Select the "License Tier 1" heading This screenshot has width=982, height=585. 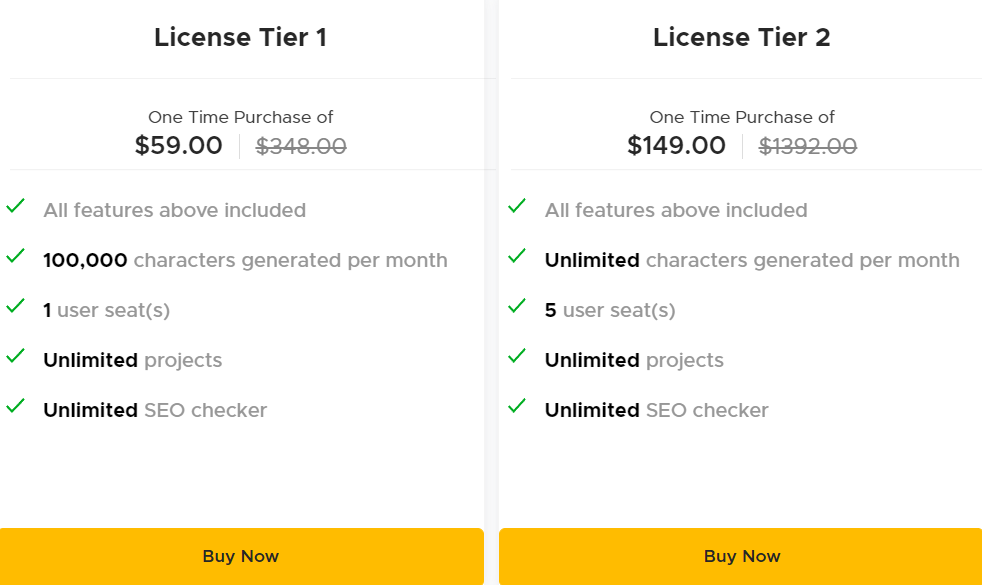click(240, 37)
